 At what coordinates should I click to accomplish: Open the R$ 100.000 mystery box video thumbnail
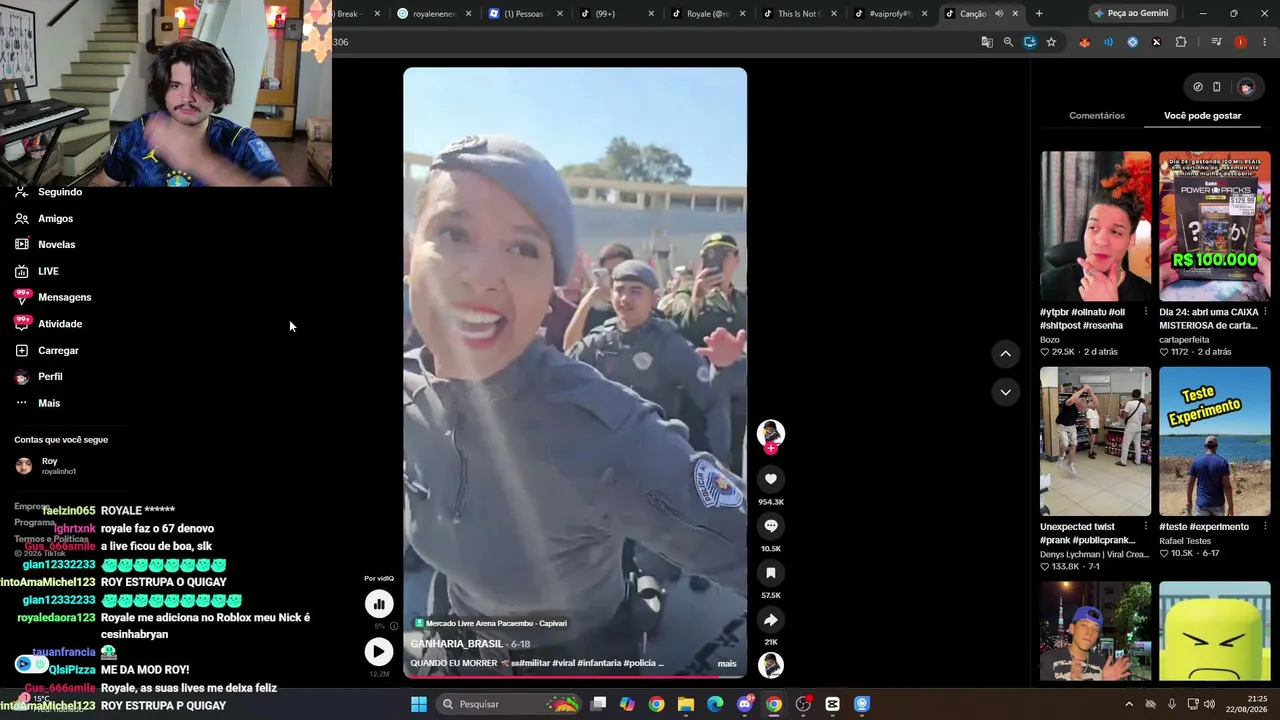pos(1214,226)
